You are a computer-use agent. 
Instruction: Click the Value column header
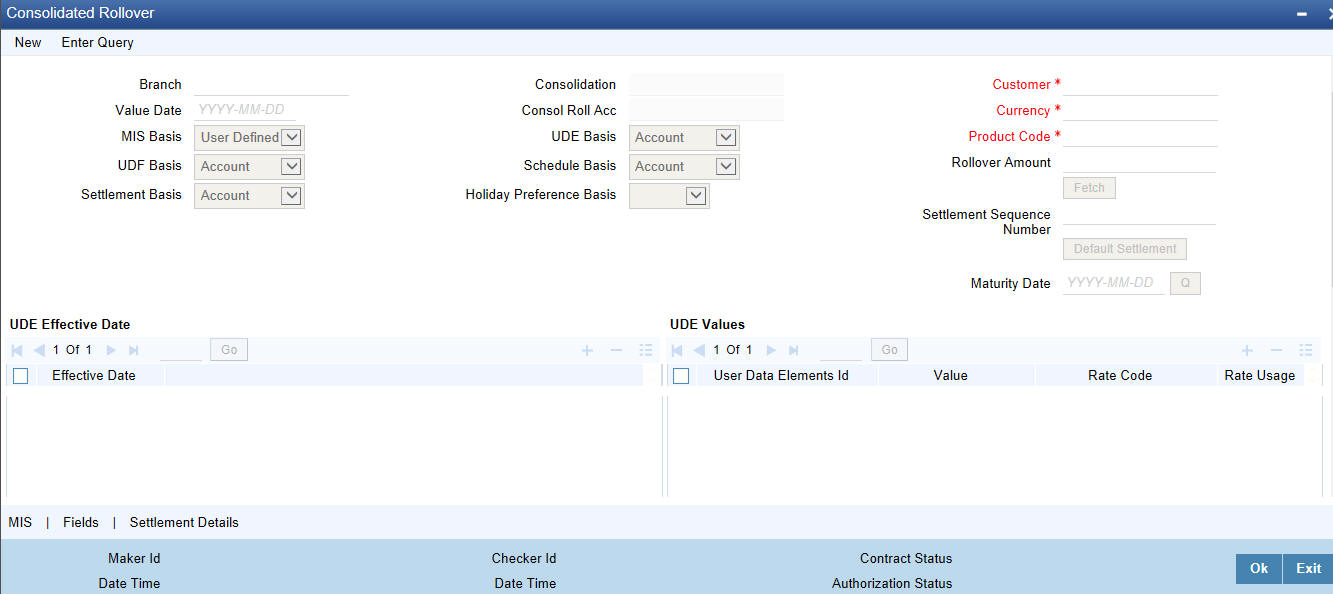pos(950,376)
